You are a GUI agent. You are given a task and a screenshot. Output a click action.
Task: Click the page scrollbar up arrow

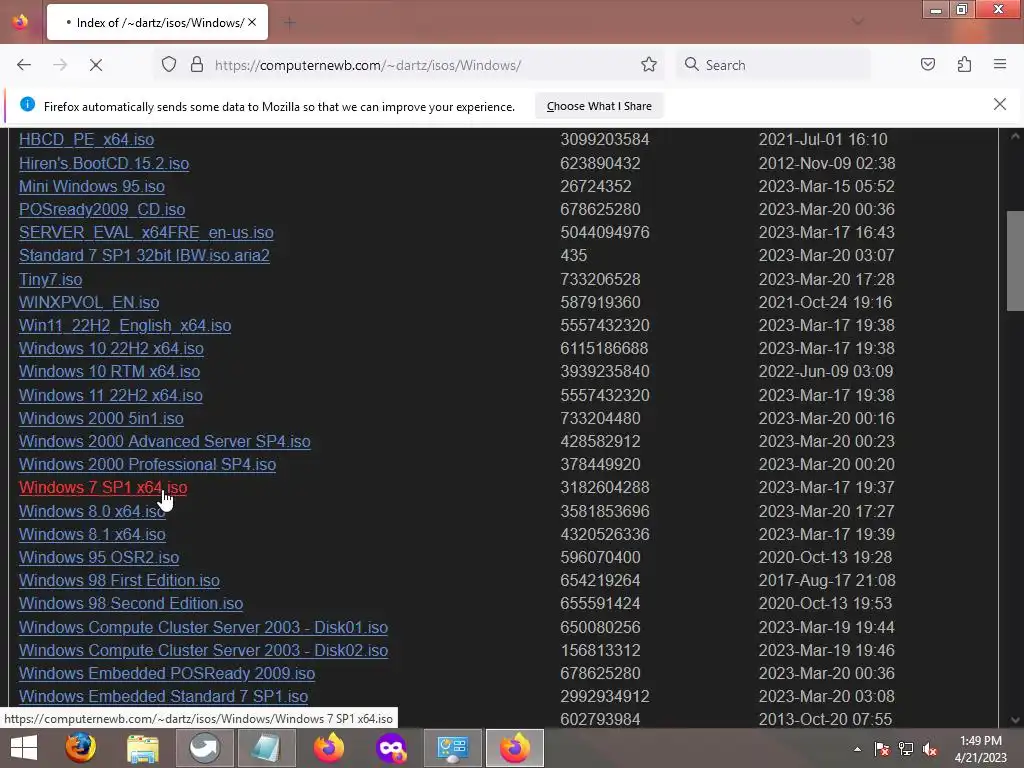[1015, 136]
